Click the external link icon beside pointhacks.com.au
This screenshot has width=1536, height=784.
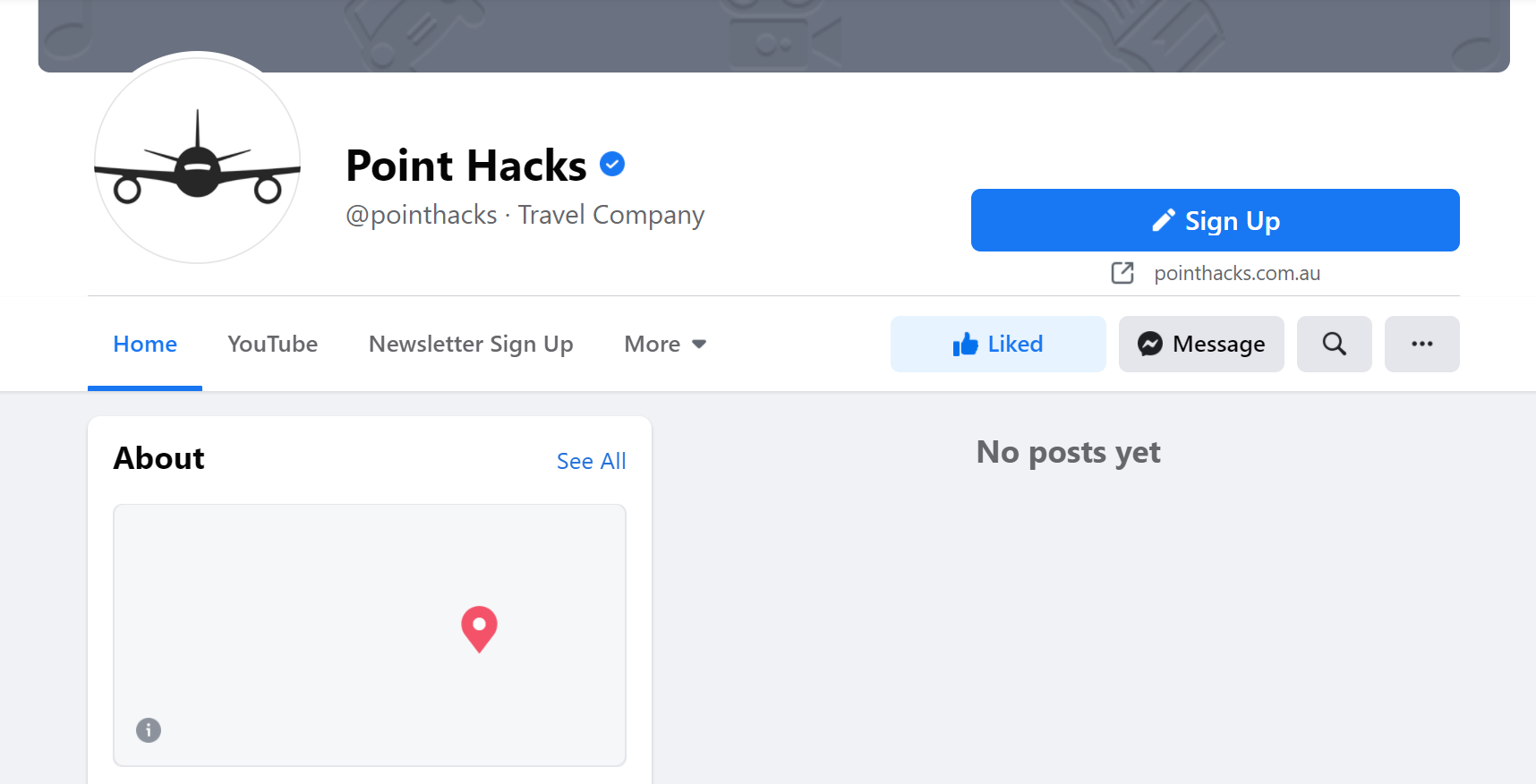1122,273
